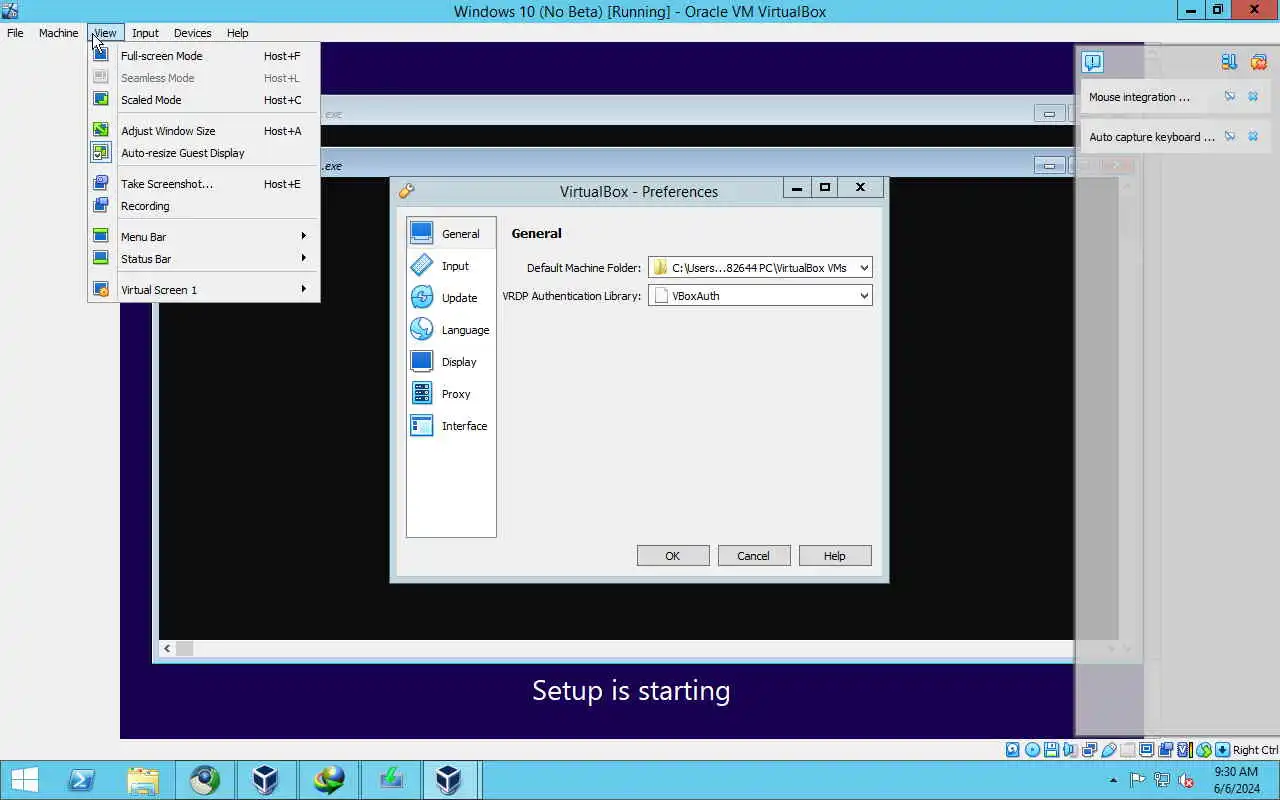
Task: Show hidden system tray icons
Action: click(1114, 781)
